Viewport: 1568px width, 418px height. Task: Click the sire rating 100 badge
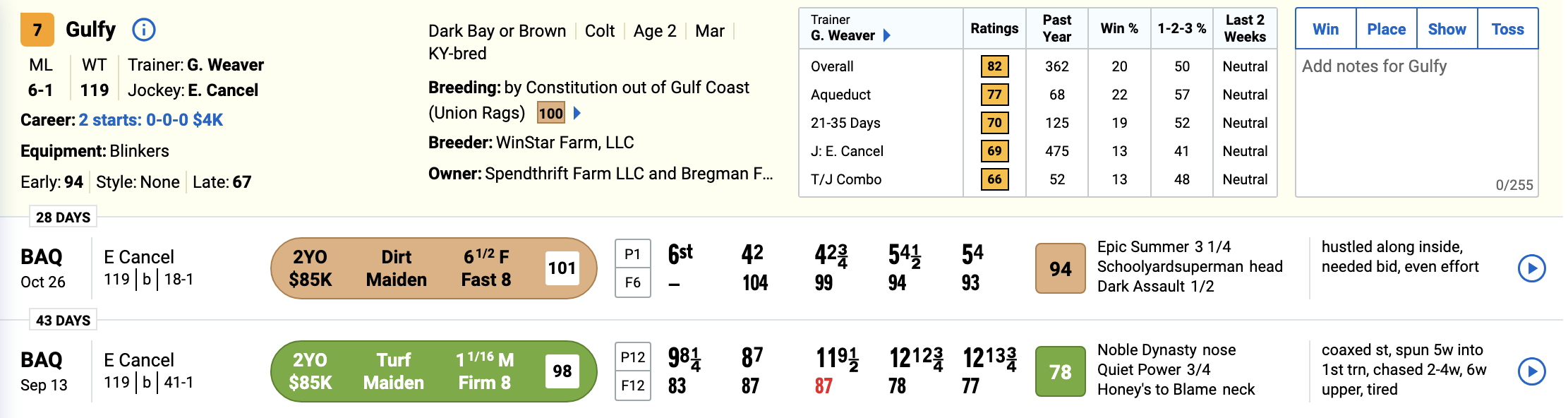point(550,113)
